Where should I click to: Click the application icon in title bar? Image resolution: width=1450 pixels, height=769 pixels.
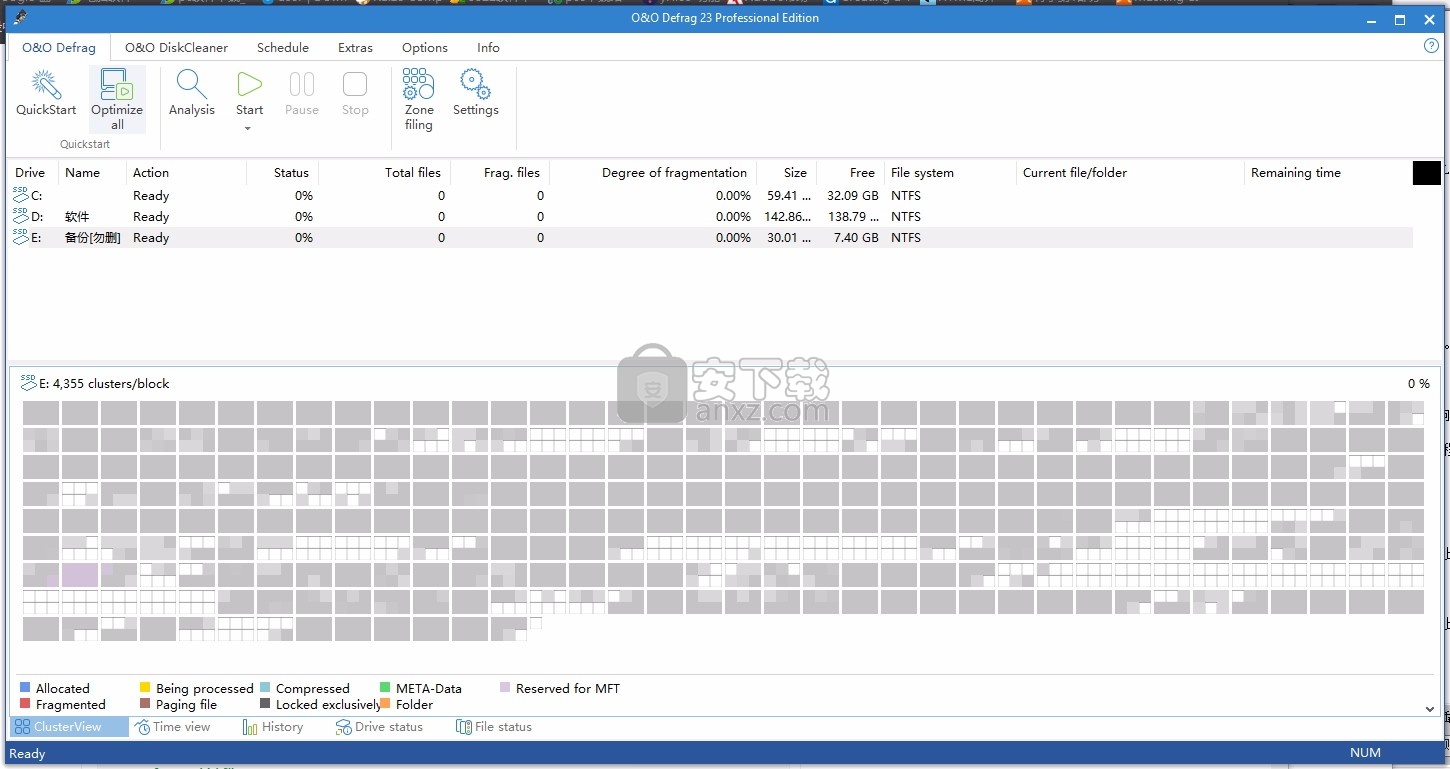click(x=18, y=18)
